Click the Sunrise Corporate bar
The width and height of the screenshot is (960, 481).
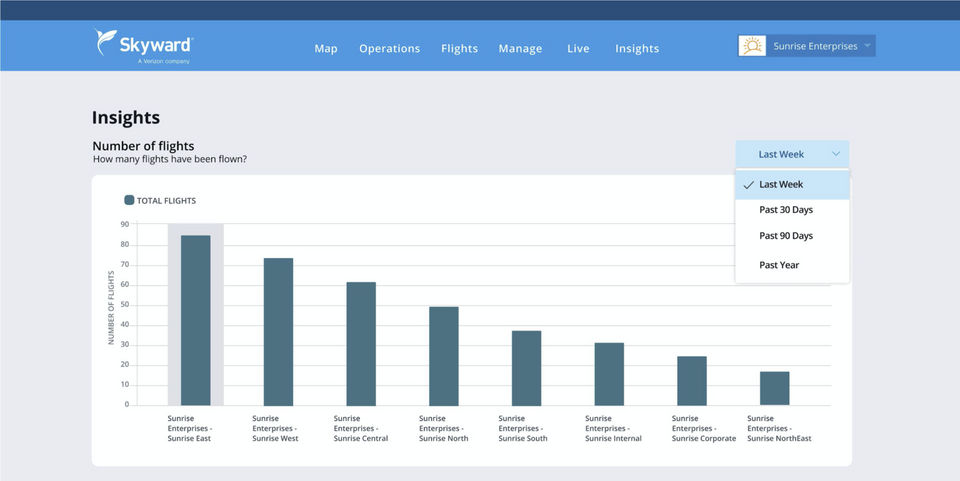click(x=692, y=381)
